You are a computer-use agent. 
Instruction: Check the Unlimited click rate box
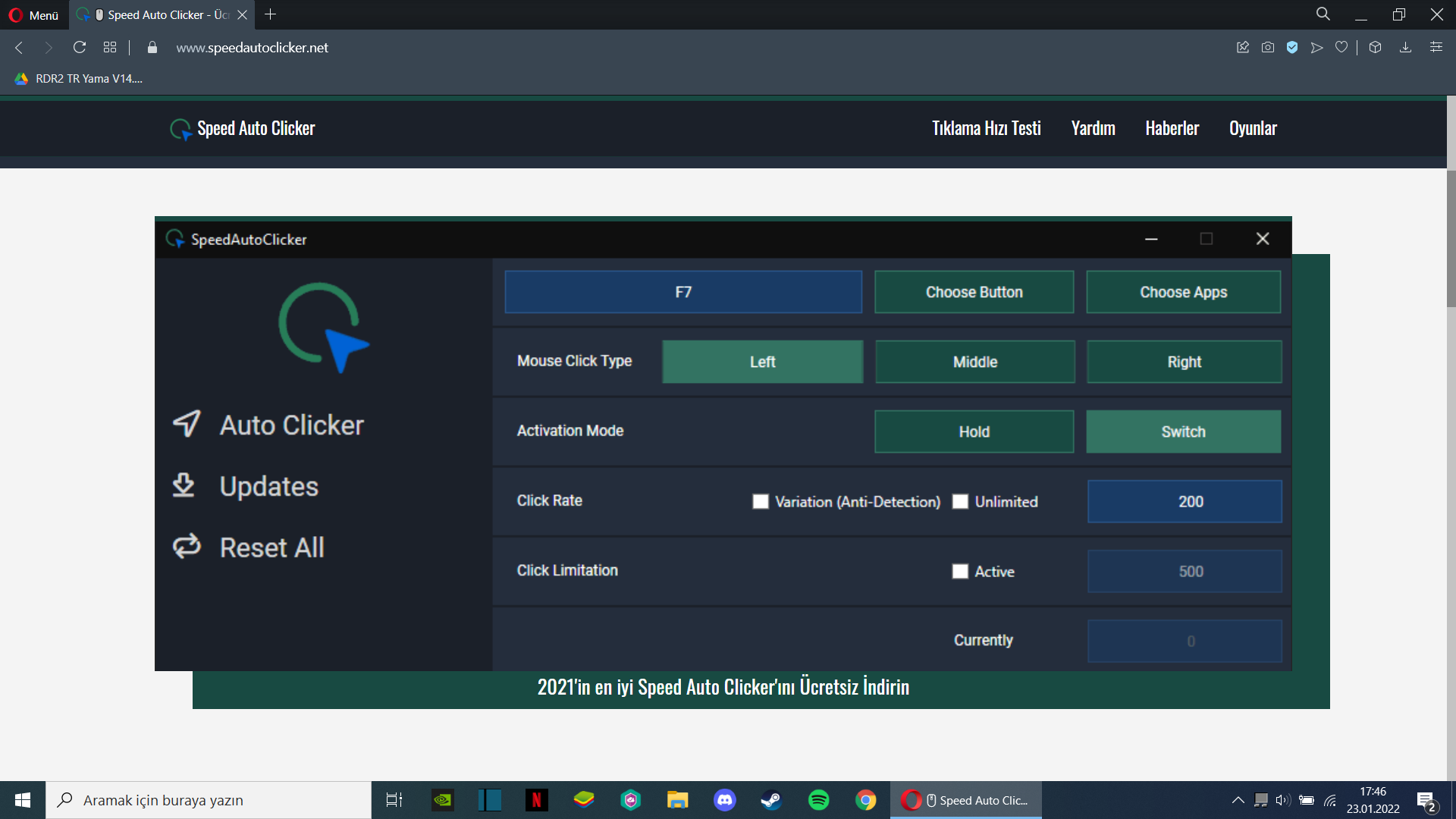pos(960,501)
